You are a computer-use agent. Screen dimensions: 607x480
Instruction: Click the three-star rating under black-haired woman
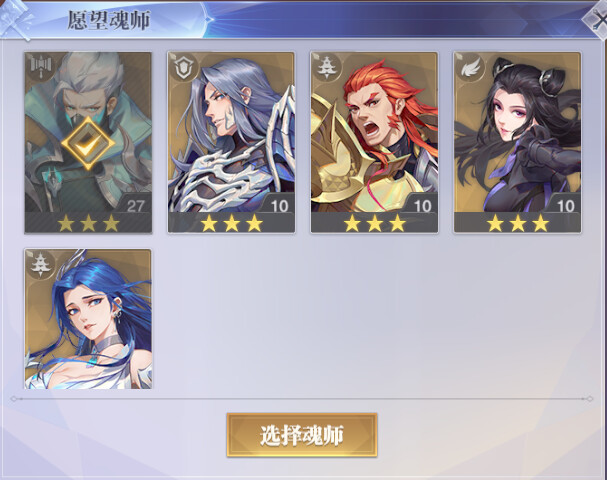[517, 223]
